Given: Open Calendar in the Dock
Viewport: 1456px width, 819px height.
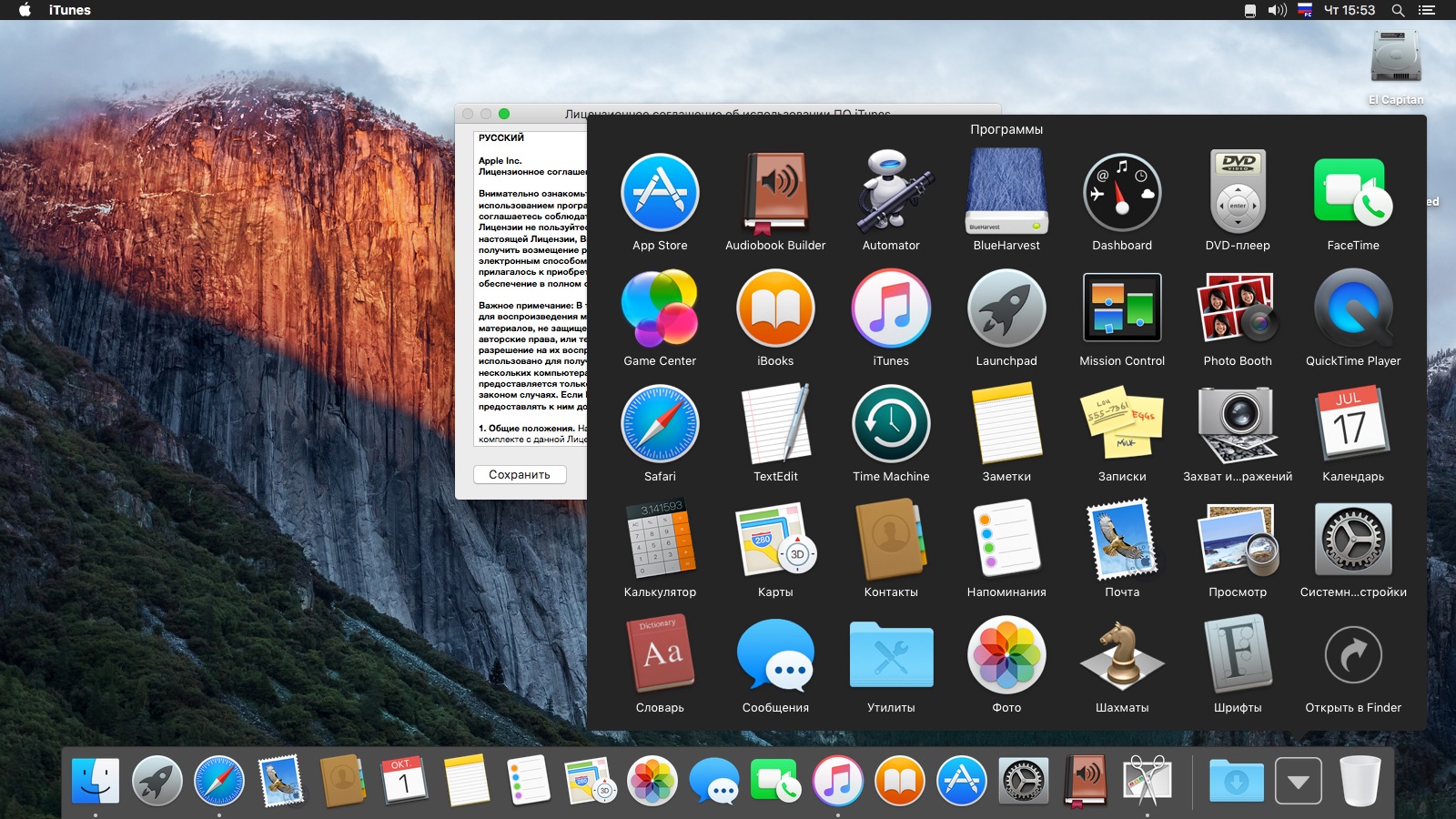Looking at the screenshot, I should pyautogui.click(x=404, y=781).
